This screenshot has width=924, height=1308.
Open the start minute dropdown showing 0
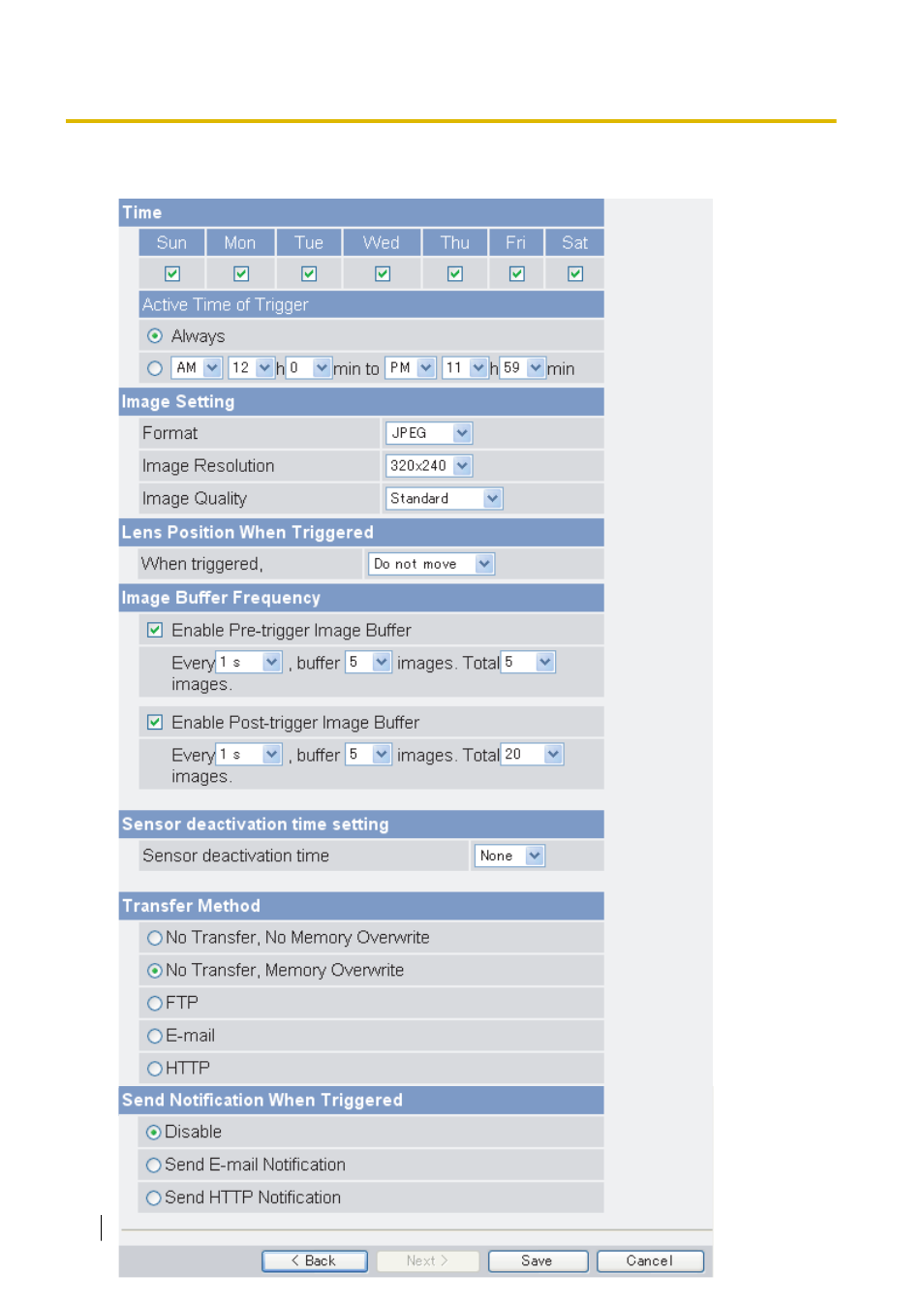pos(309,368)
